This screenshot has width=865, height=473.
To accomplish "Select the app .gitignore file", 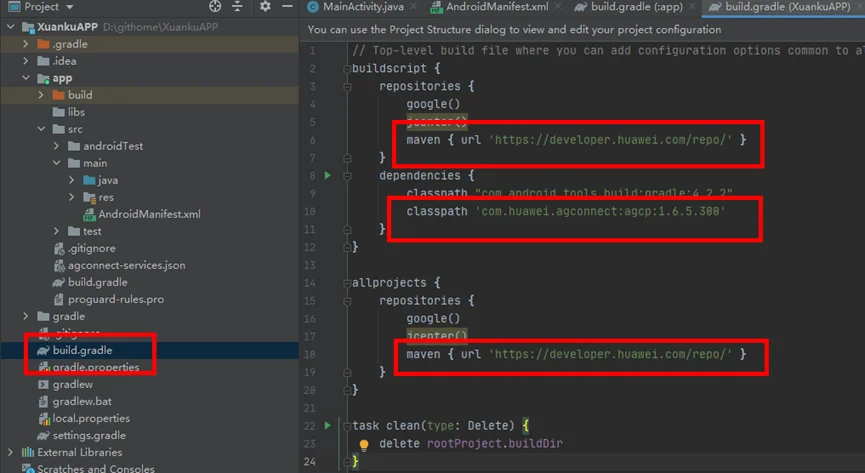I will (92, 248).
